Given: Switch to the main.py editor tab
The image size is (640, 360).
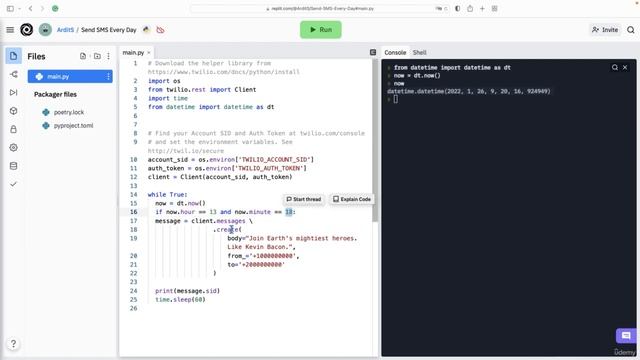Looking at the screenshot, I should 133,53.
